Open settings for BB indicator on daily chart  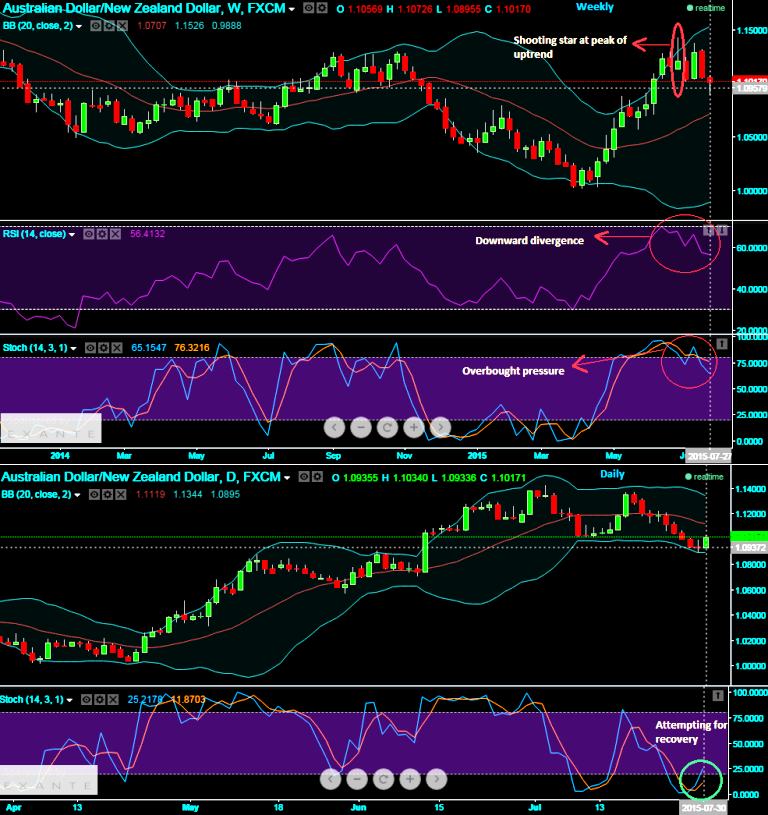[108, 494]
